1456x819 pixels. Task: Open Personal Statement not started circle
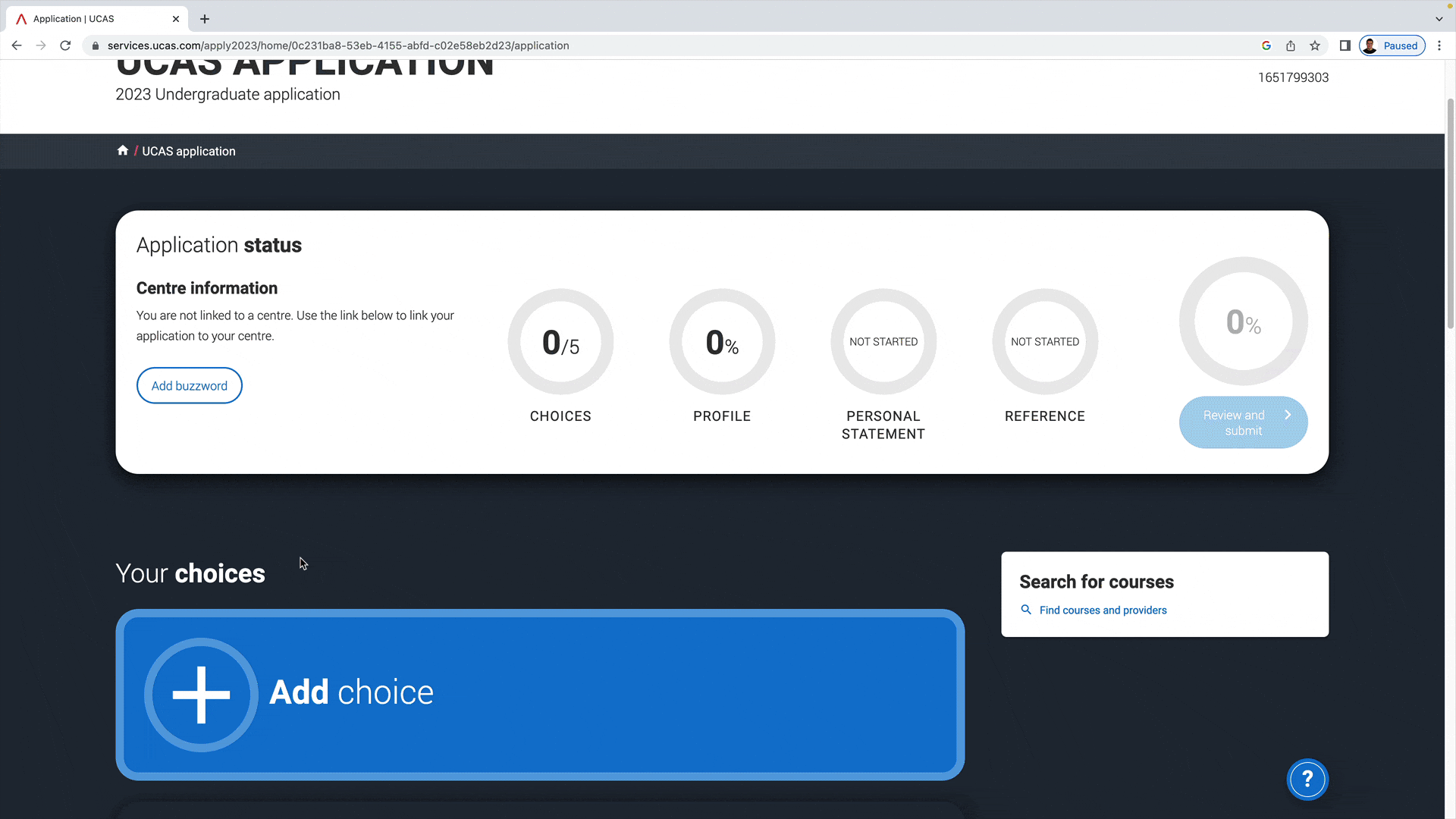(883, 342)
